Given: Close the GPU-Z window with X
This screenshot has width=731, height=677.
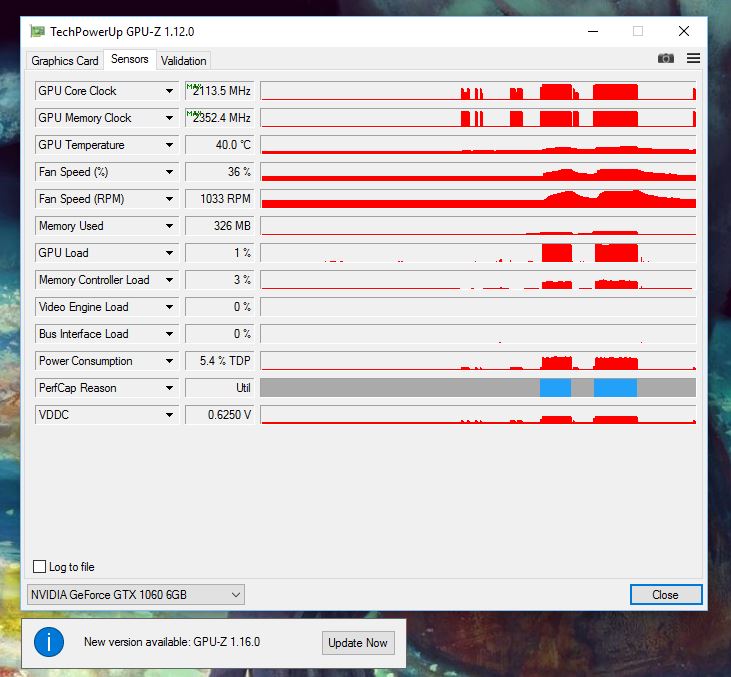Looking at the screenshot, I should point(683,31).
